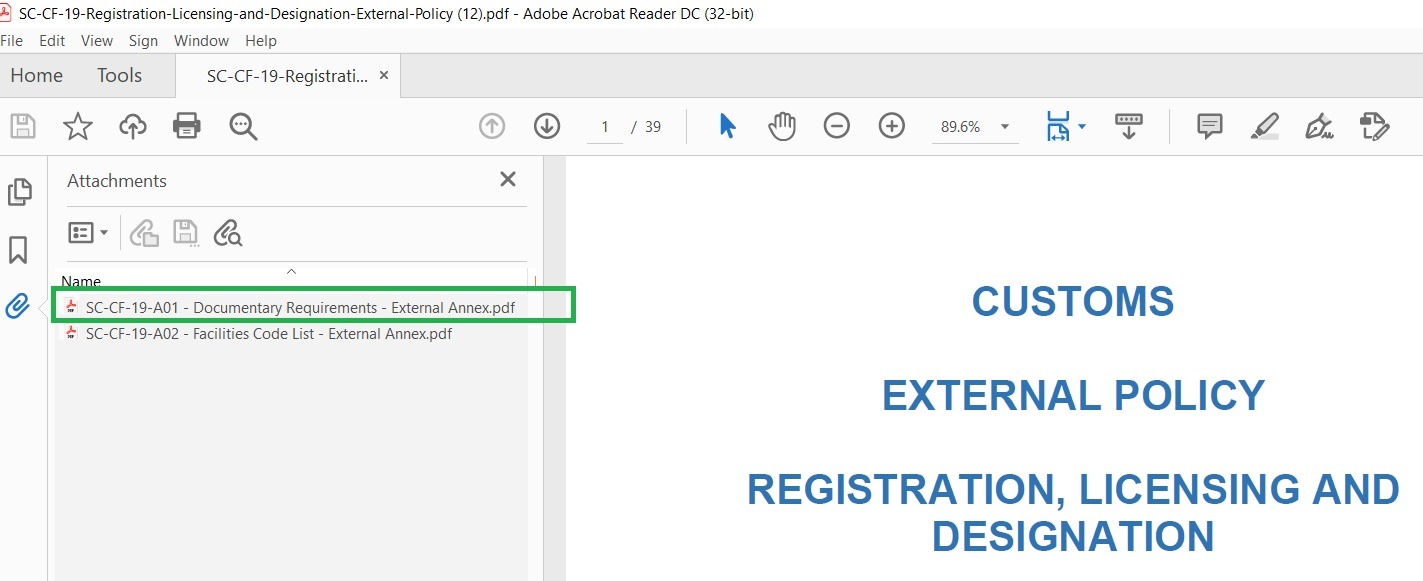Toggle the Bookmarks side panel

coord(18,250)
